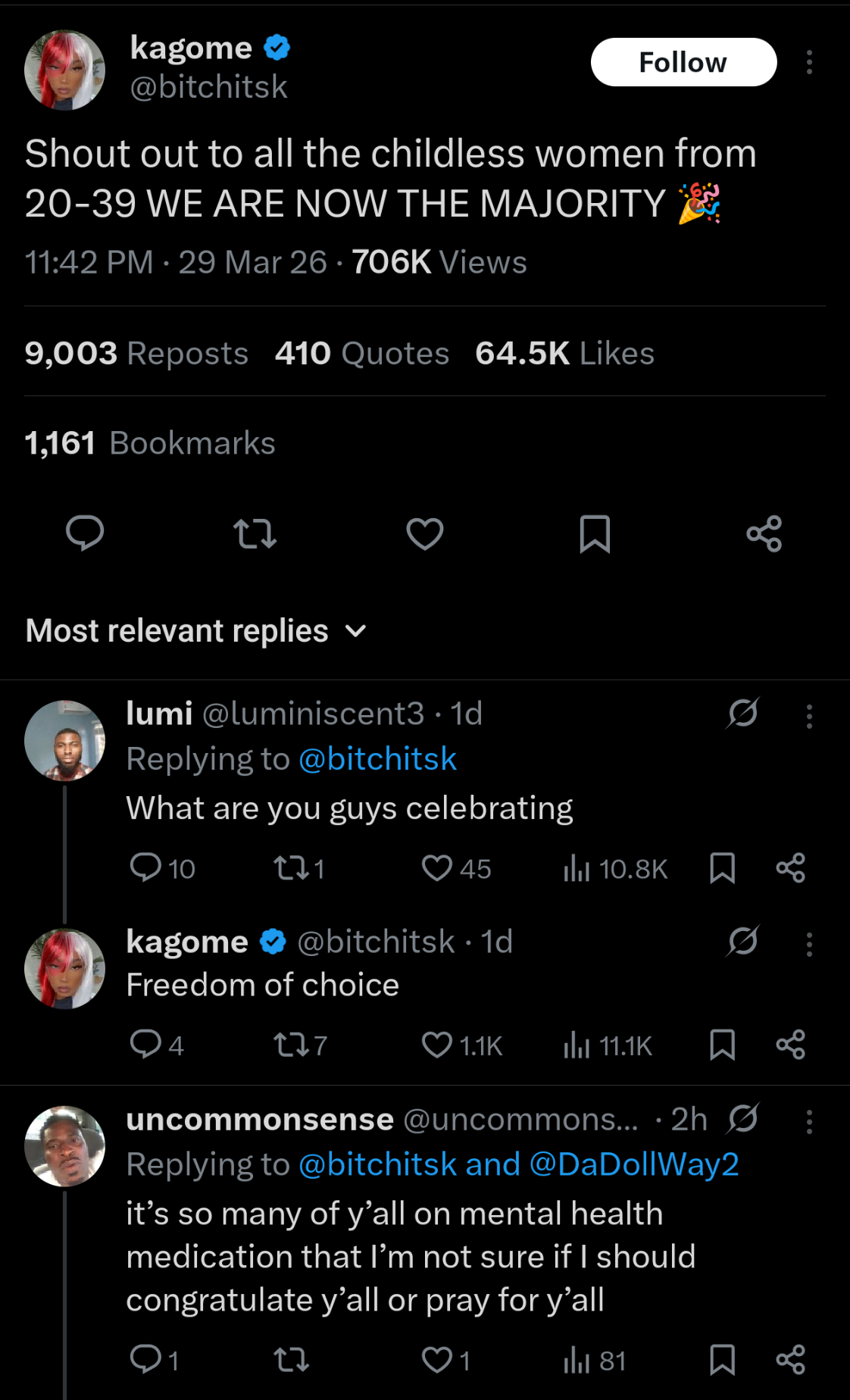Like kagome's main post
Image resolution: width=850 pixels, height=1400 pixels.
(424, 534)
